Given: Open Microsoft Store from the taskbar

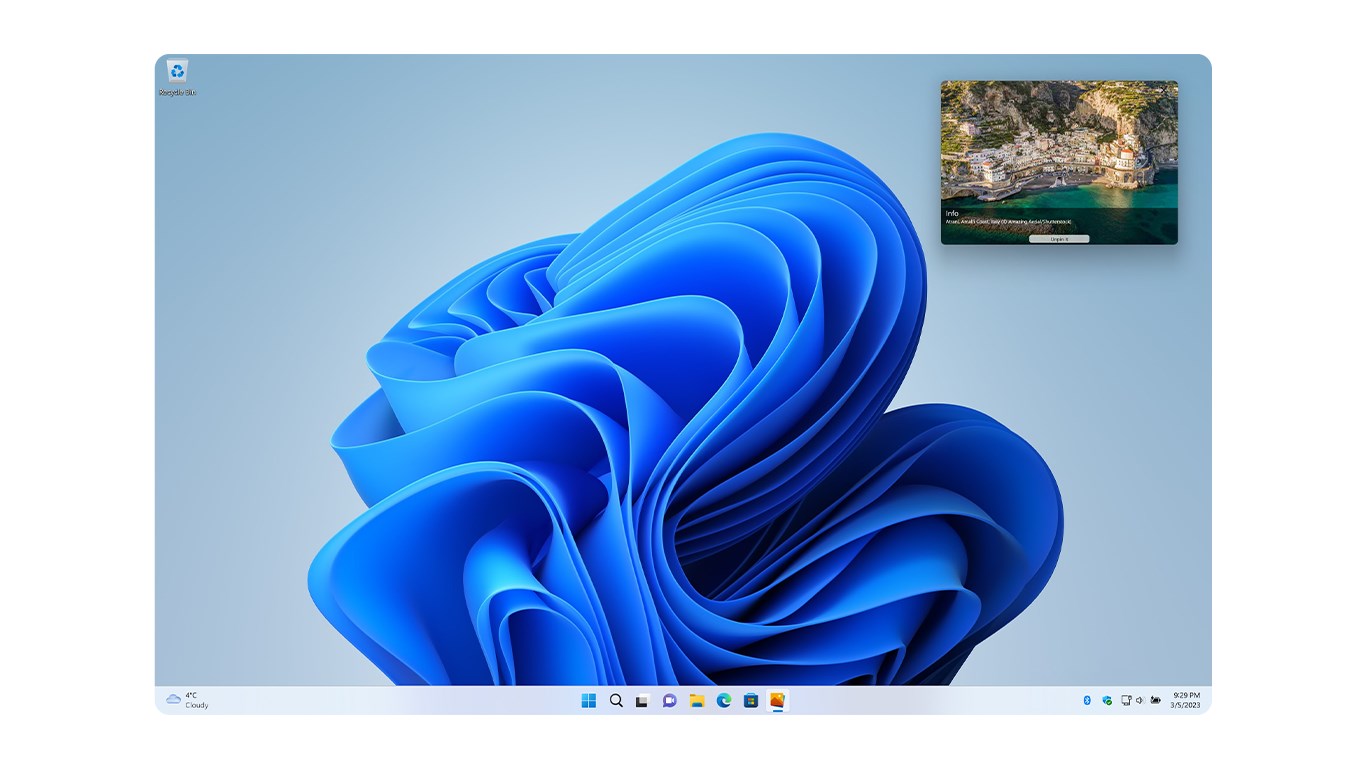Looking at the screenshot, I should tap(751, 700).
